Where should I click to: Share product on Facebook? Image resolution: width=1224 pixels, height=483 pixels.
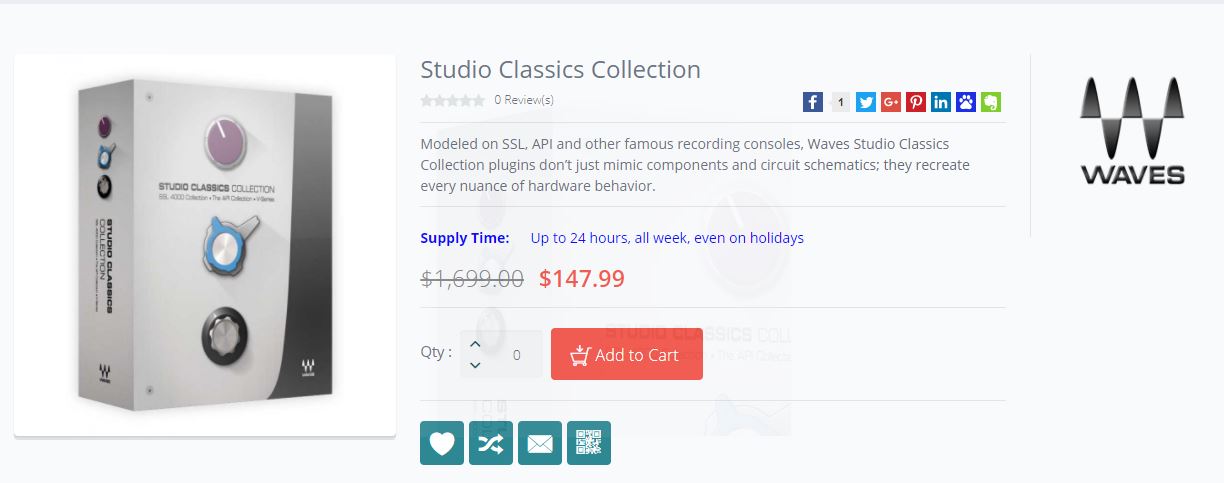tap(812, 102)
